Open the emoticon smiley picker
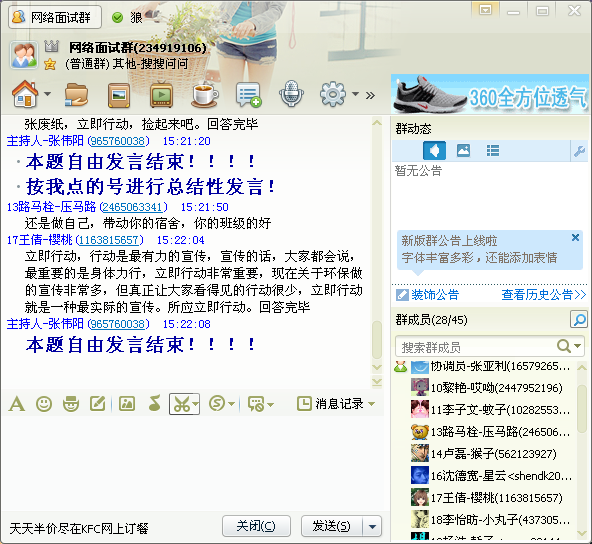 [44, 404]
